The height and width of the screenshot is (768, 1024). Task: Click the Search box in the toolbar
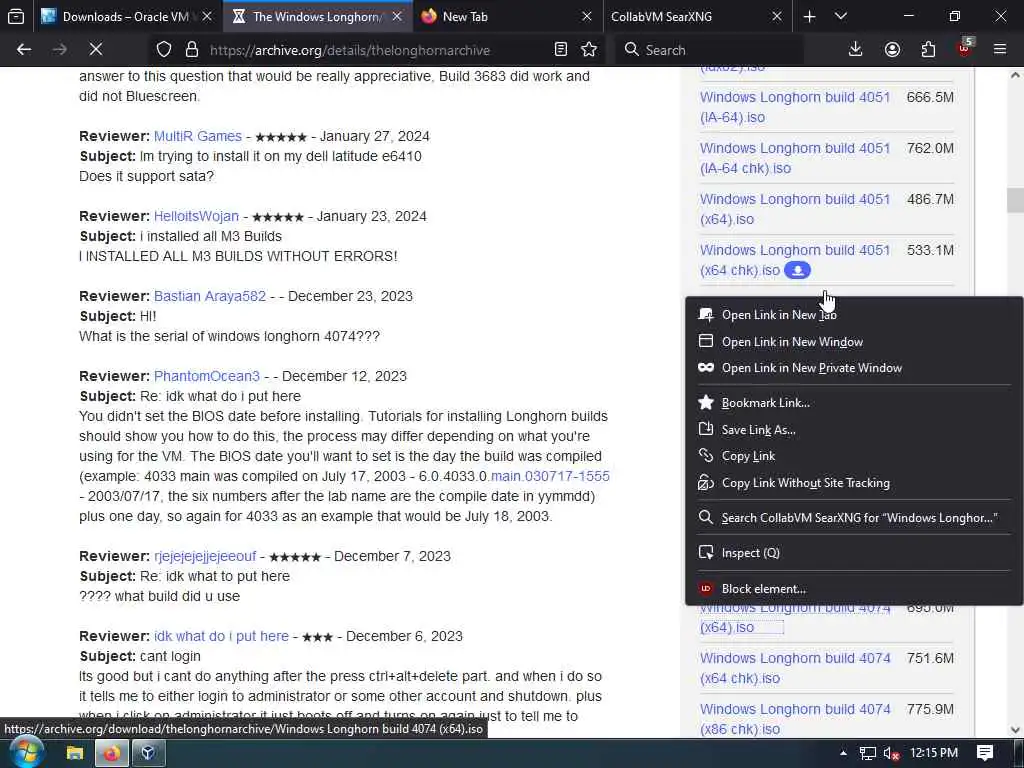709,50
